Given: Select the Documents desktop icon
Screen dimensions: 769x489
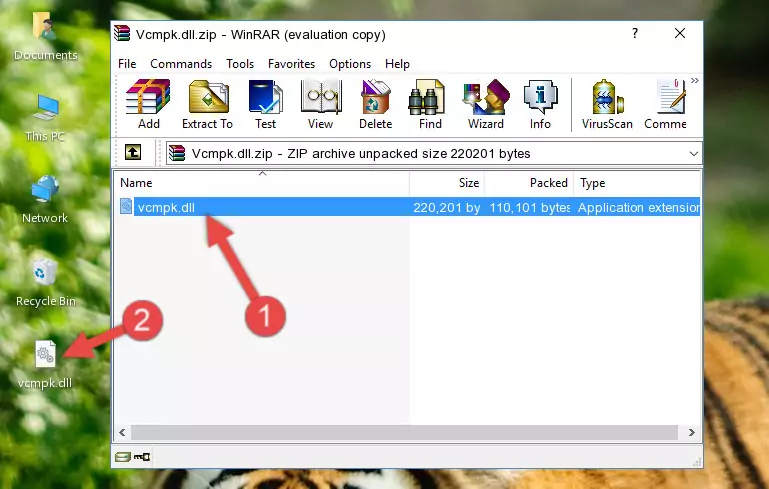Looking at the screenshot, I should tap(45, 37).
